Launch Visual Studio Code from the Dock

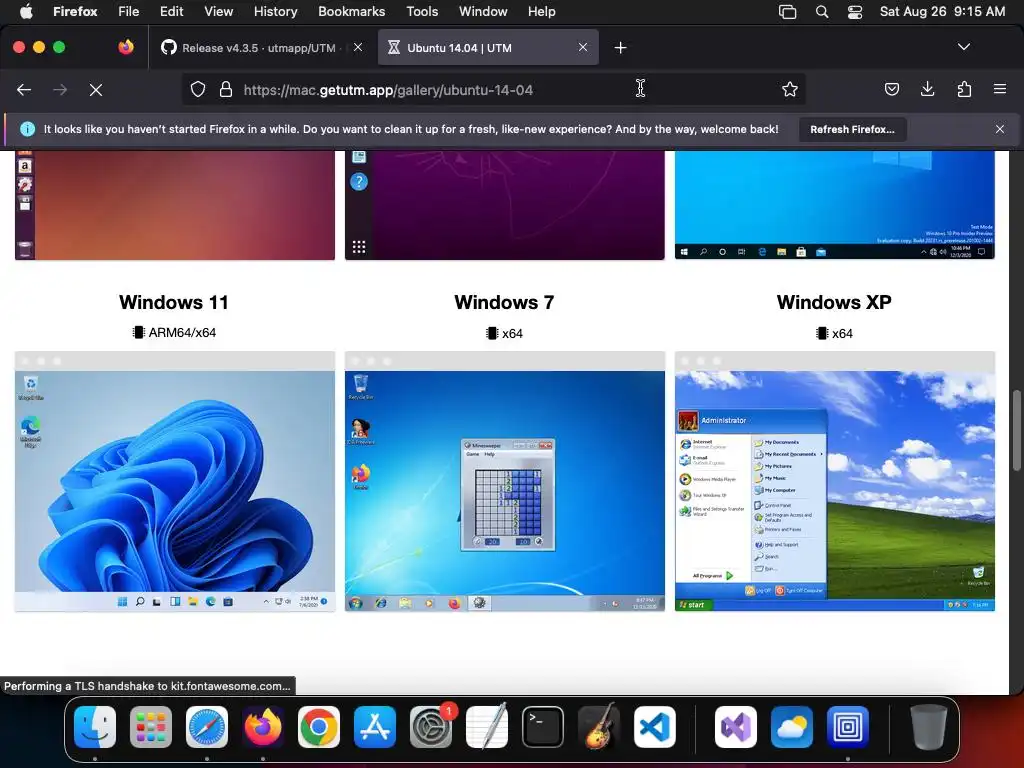[x=654, y=727]
